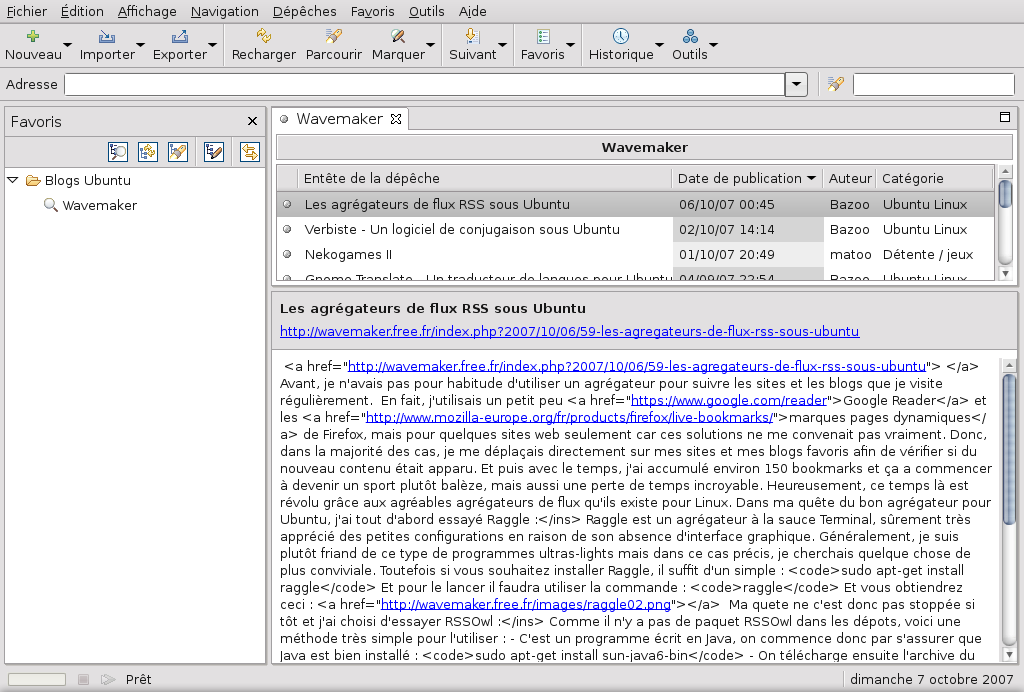This screenshot has width=1024, height=692.
Task: Click the Exporter toolbar icon
Action: click(x=180, y=36)
